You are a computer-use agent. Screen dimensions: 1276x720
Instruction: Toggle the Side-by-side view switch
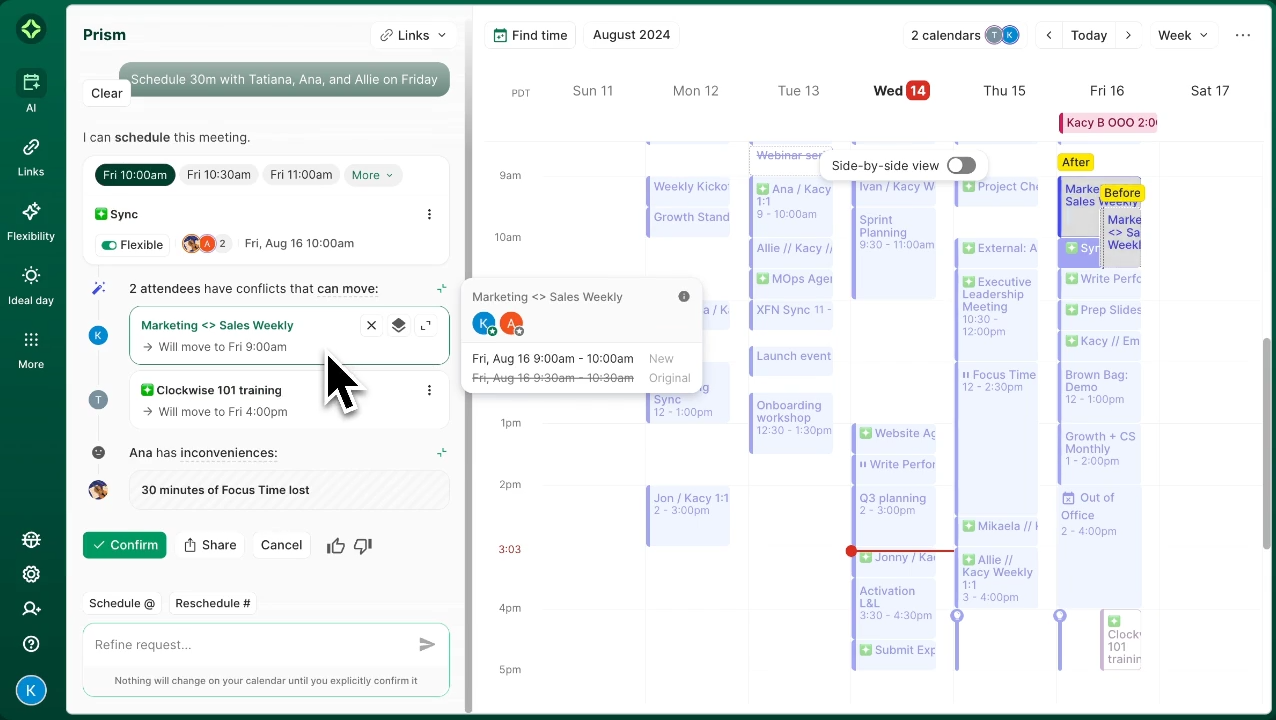pyautogui.click(x=961, y=165)
